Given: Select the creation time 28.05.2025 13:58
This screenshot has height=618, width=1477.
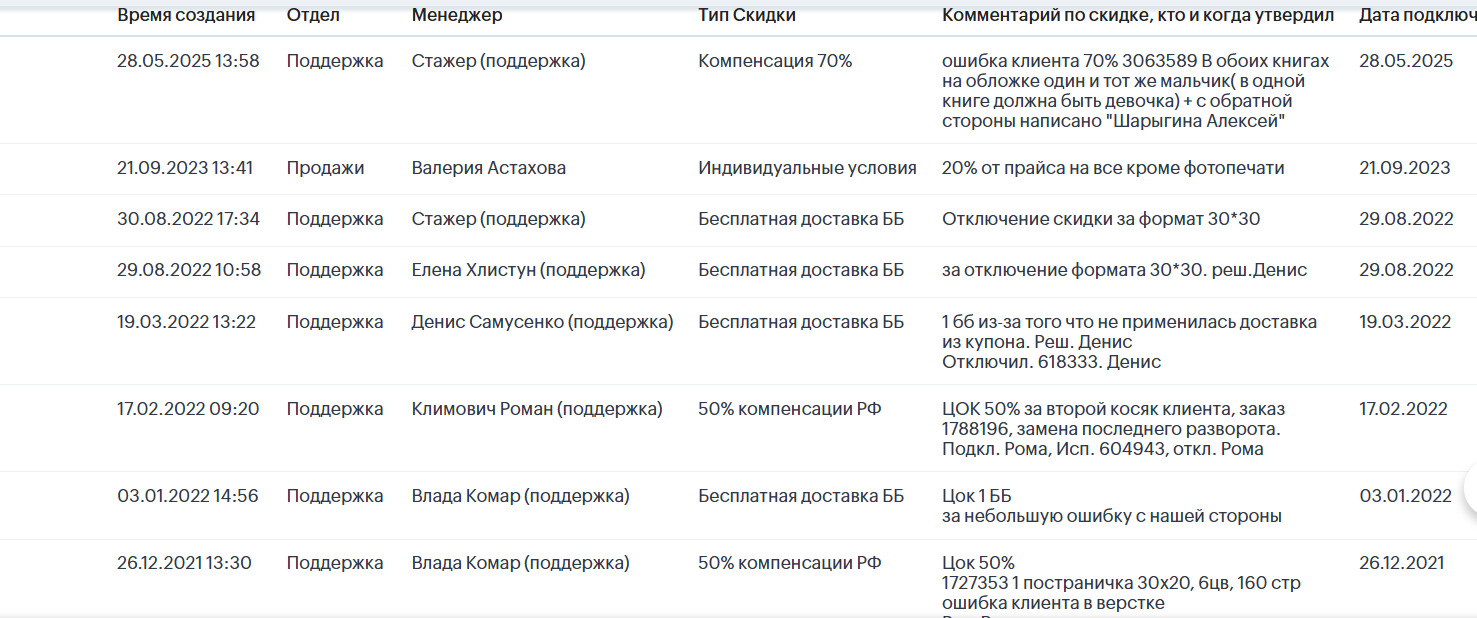Looking at the screenshot, I should (x=188, y=61).
